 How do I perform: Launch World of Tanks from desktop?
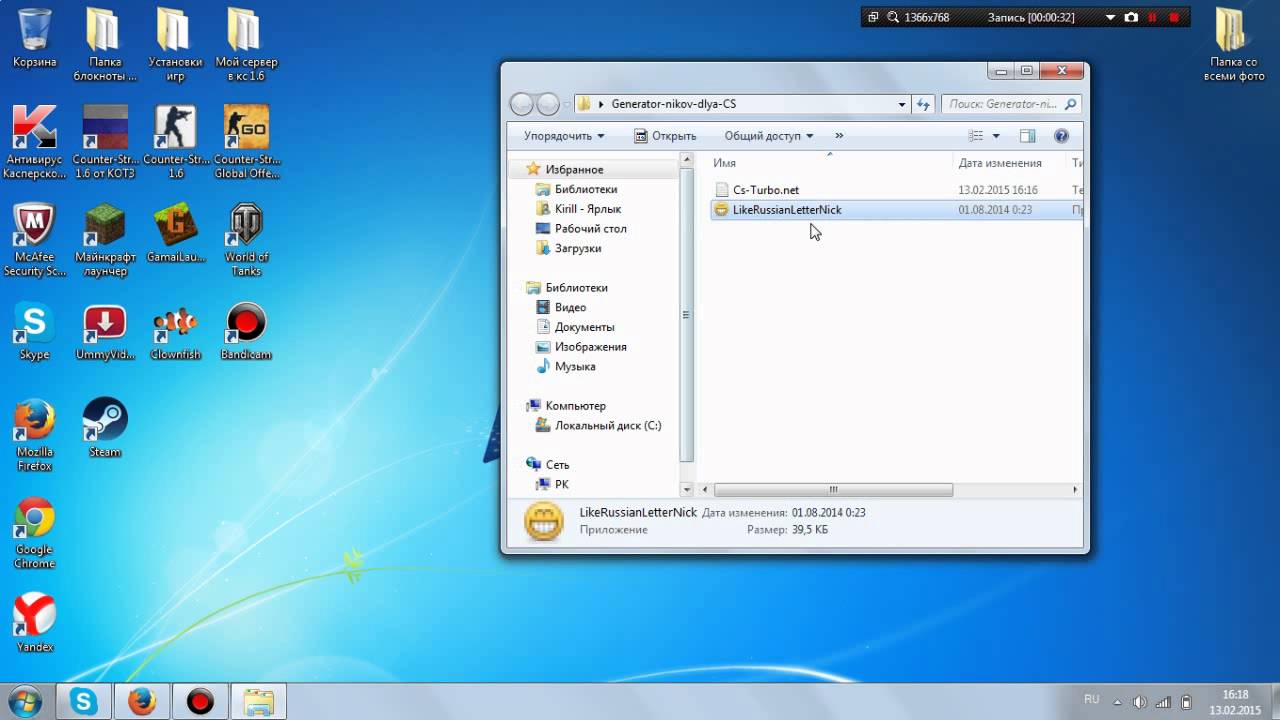pyautogui.click(x=246, y=240)
